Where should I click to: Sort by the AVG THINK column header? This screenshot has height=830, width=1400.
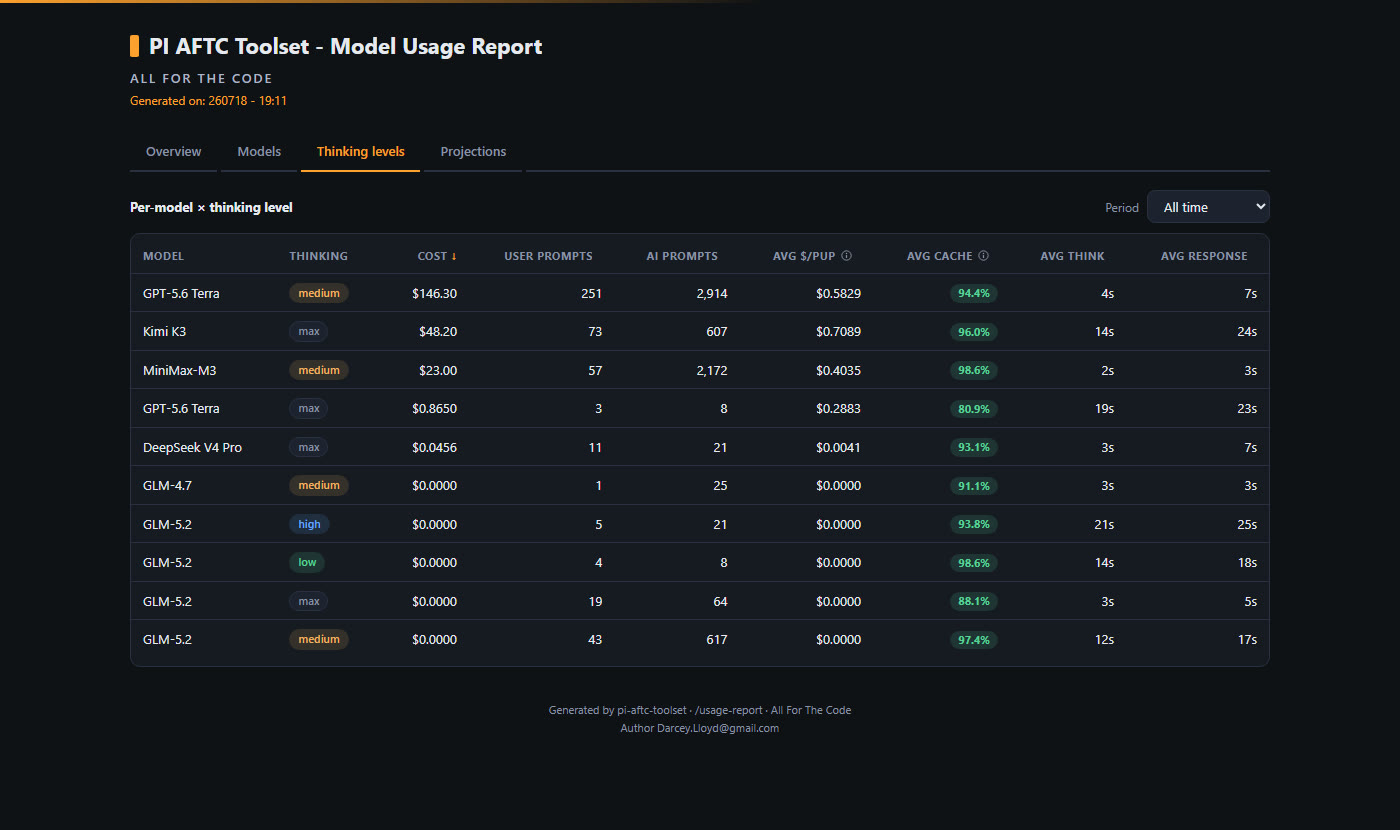1072,256
